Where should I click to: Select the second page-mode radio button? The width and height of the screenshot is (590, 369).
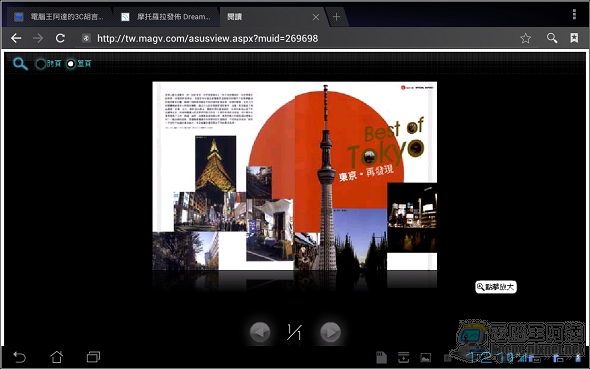pos(71,64)
